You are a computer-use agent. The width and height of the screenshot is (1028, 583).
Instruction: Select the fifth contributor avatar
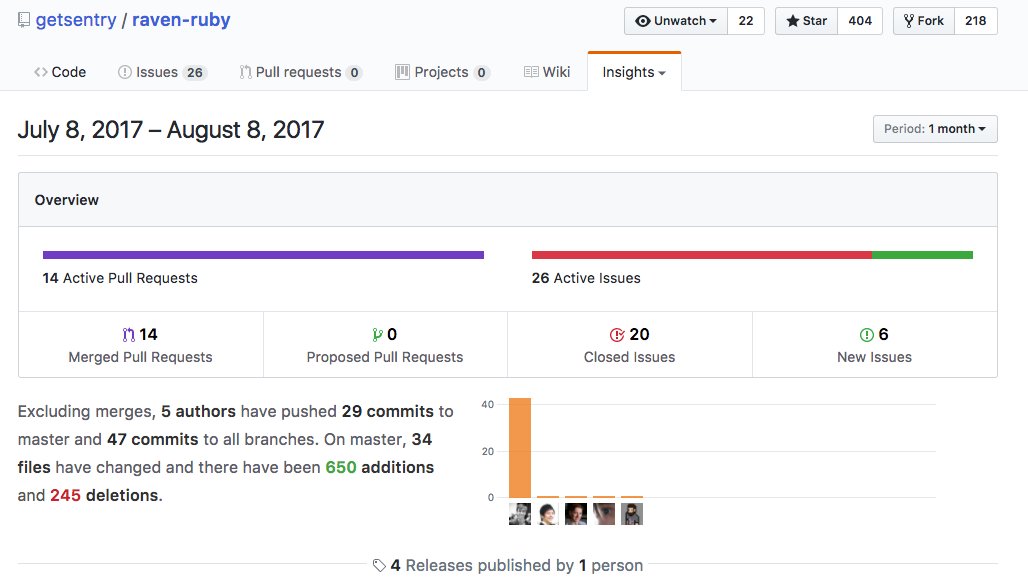[632, 514]
